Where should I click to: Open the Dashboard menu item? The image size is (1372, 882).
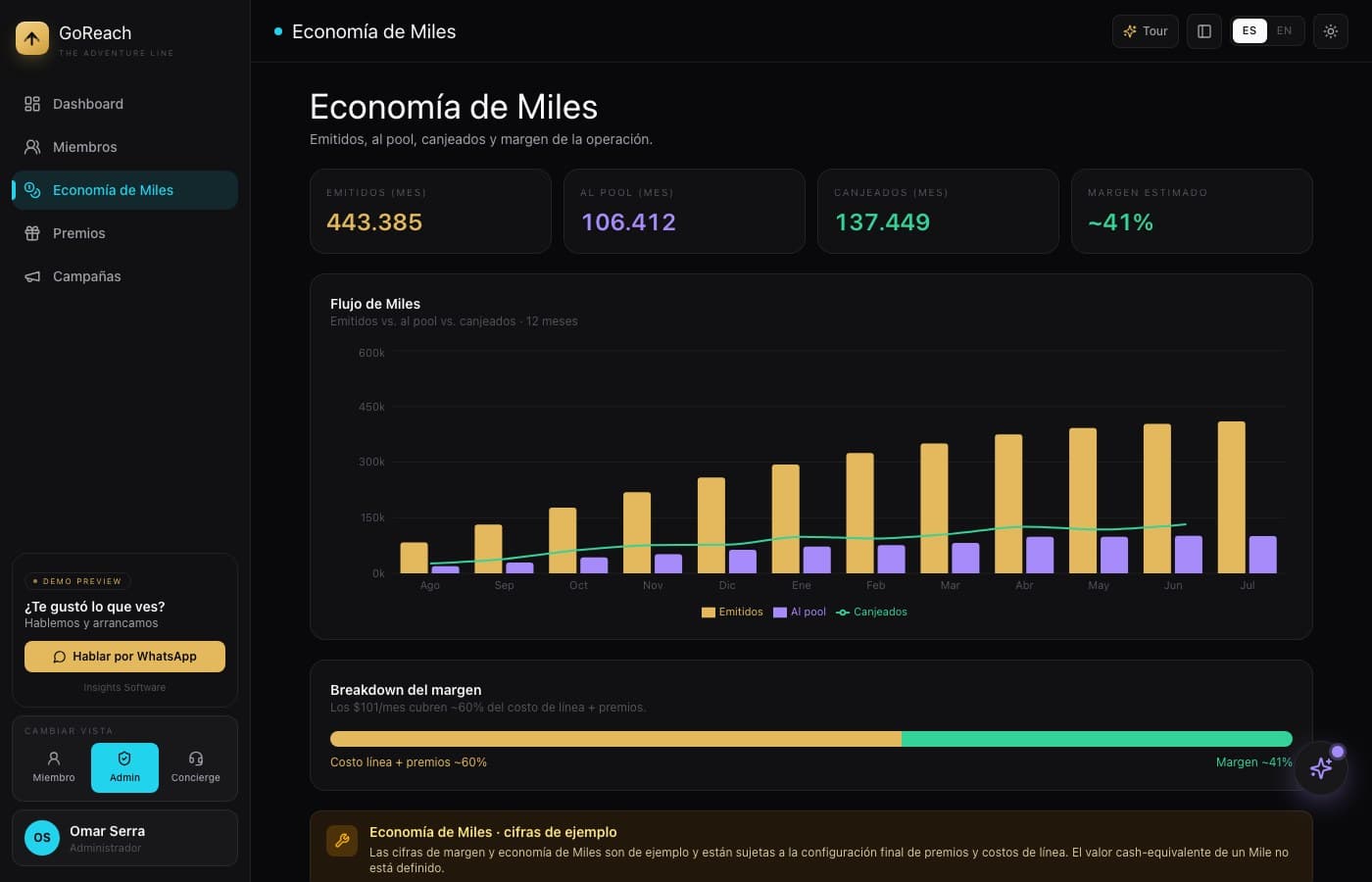[x=124, y=104]
